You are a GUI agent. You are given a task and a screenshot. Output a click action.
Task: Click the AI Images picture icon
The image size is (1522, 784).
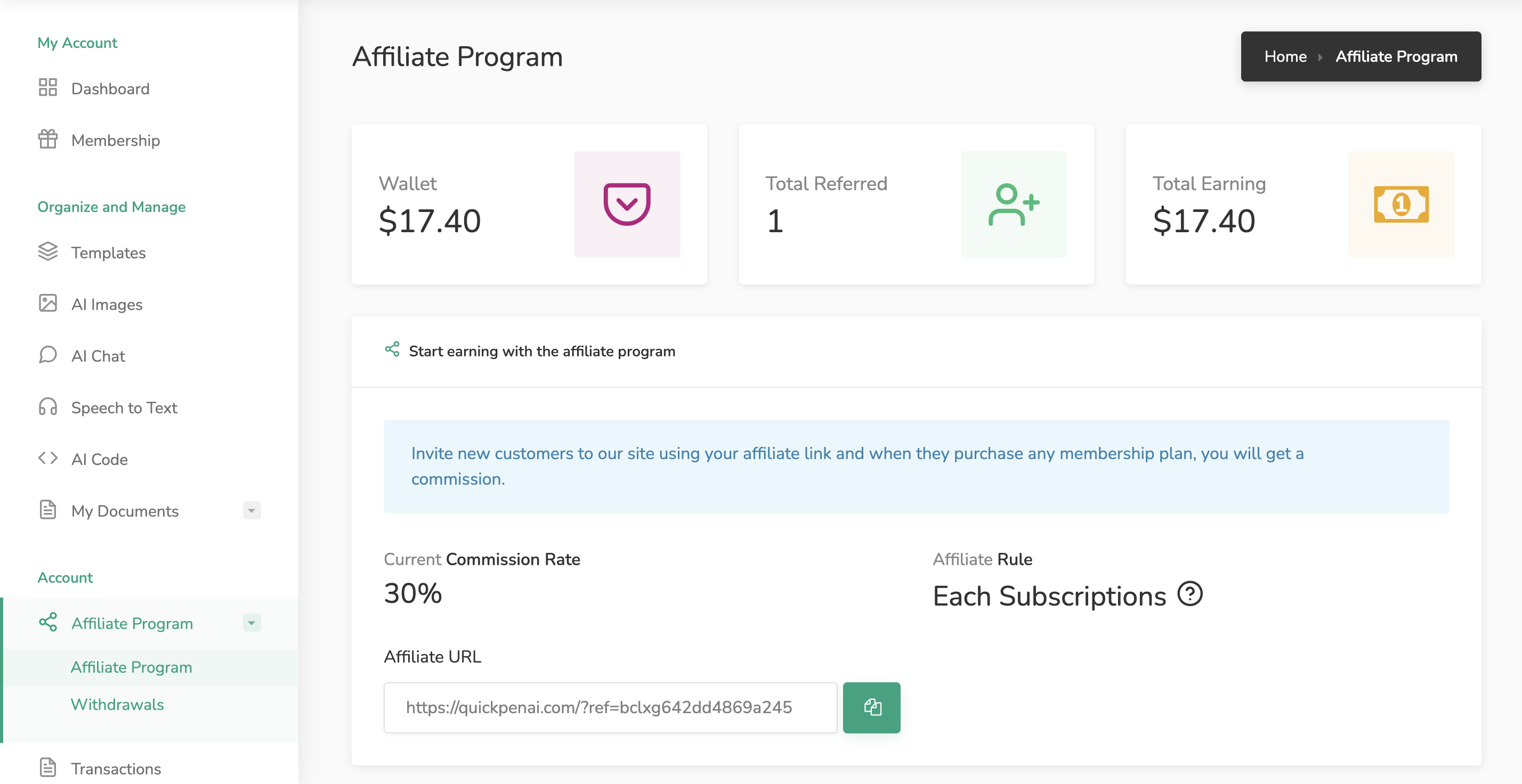48,303
